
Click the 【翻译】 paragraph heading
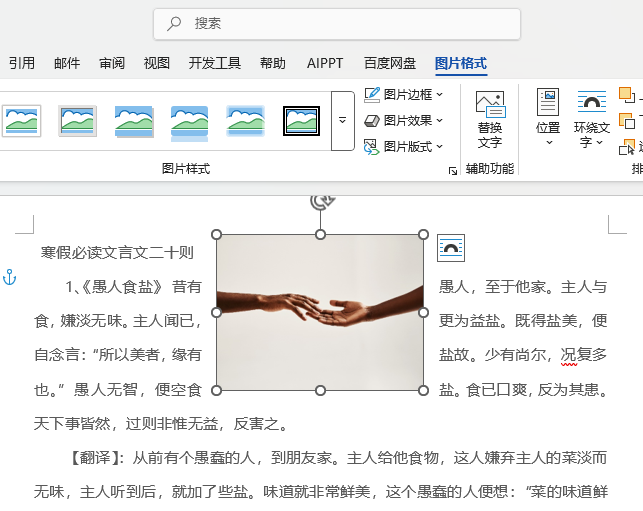[95, 458]
